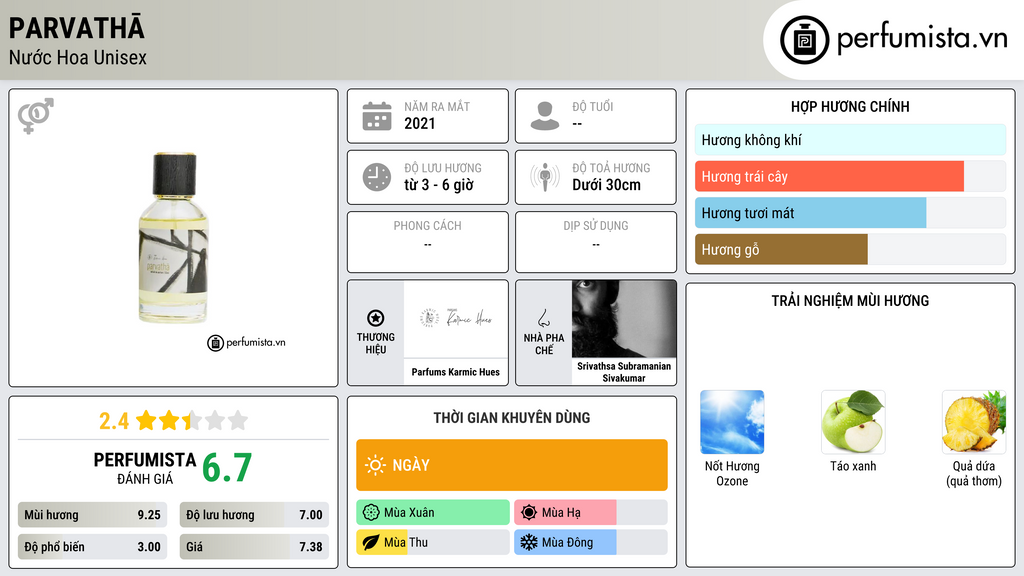Click the Parfums Karmic Hues brand name
1024x576 pixels.
click(x=456, y=372)
